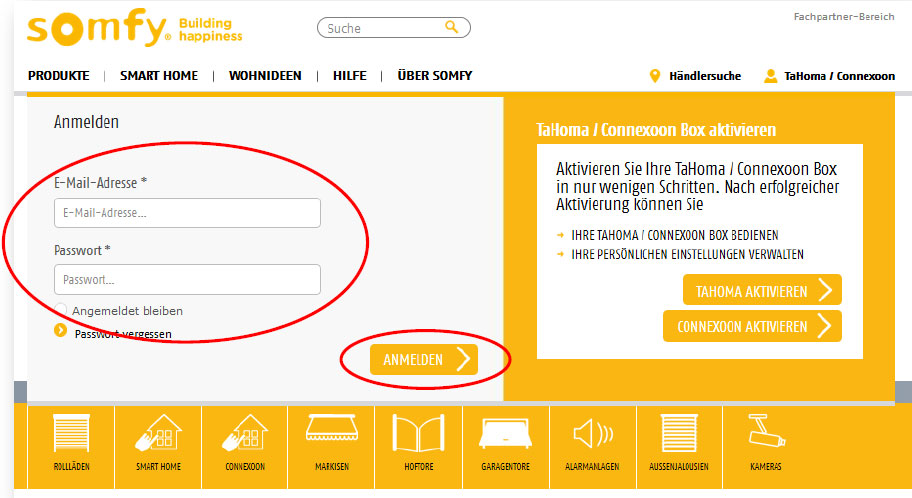912x498 pixels.
Task: Click the Anmelden submit button
Action: [424, 360]
